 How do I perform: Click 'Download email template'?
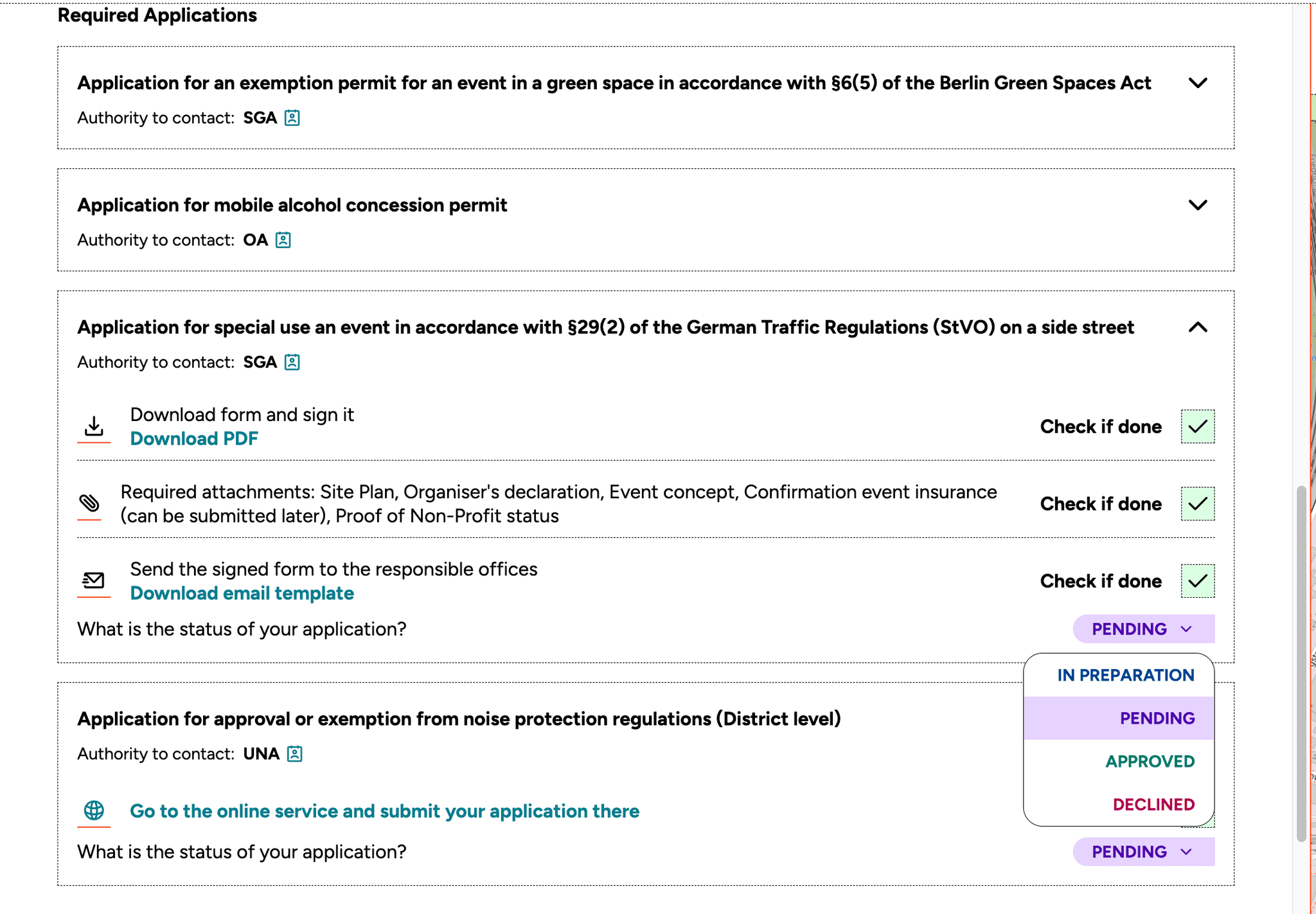click(242, 593)
